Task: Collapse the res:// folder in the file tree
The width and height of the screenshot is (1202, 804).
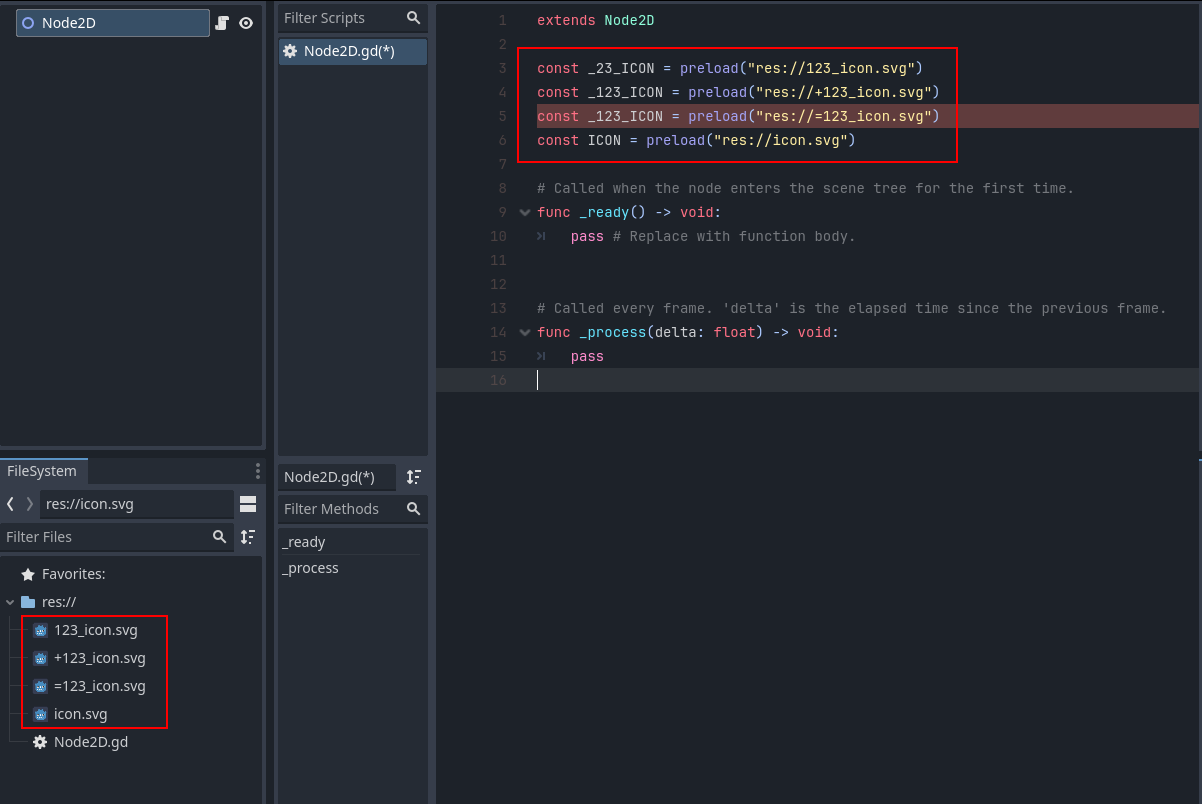Action: (10, 602)
